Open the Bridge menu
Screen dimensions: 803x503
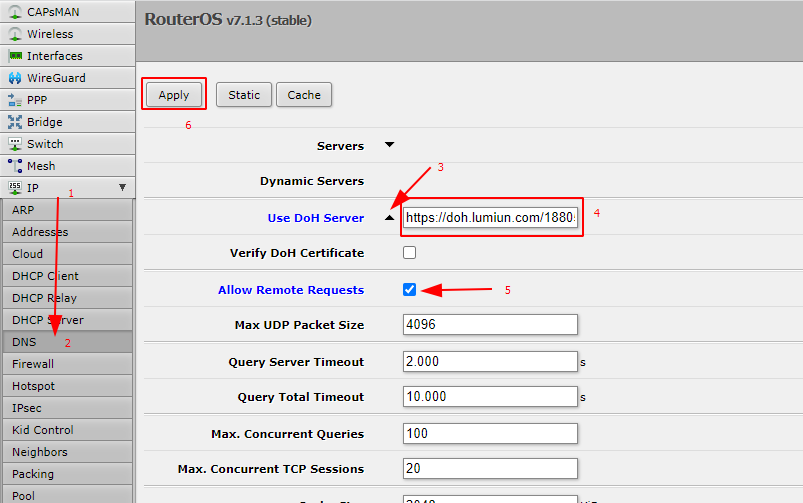(68, 122)
